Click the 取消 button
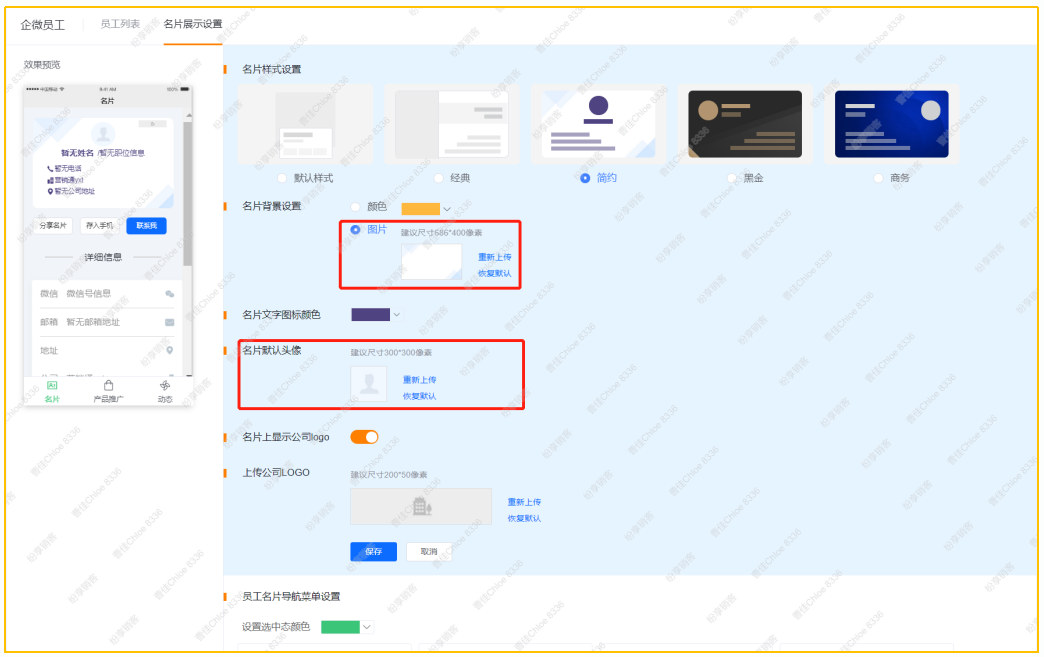The image size is (1044, 657). tap(429, 552)
